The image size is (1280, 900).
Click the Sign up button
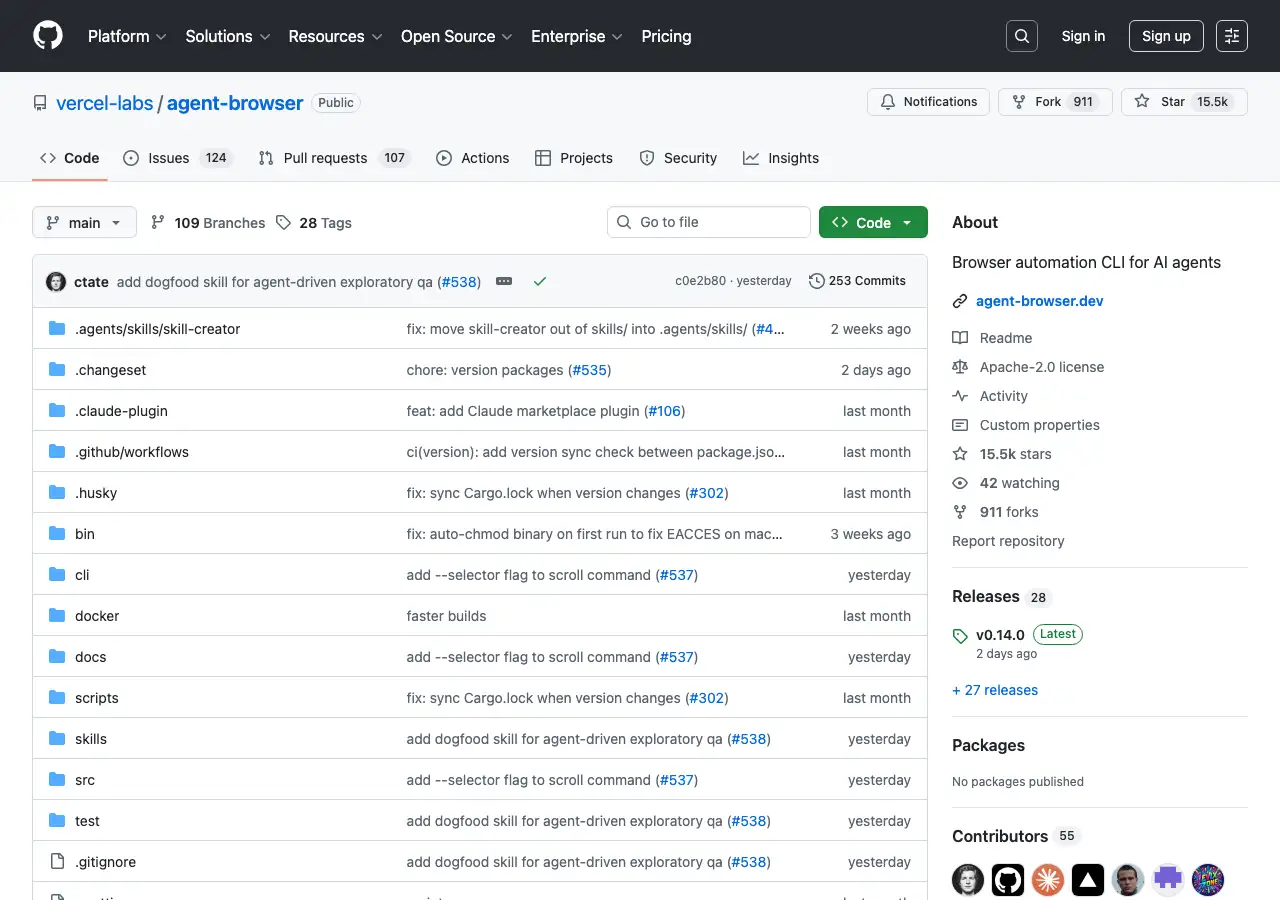1166,36
